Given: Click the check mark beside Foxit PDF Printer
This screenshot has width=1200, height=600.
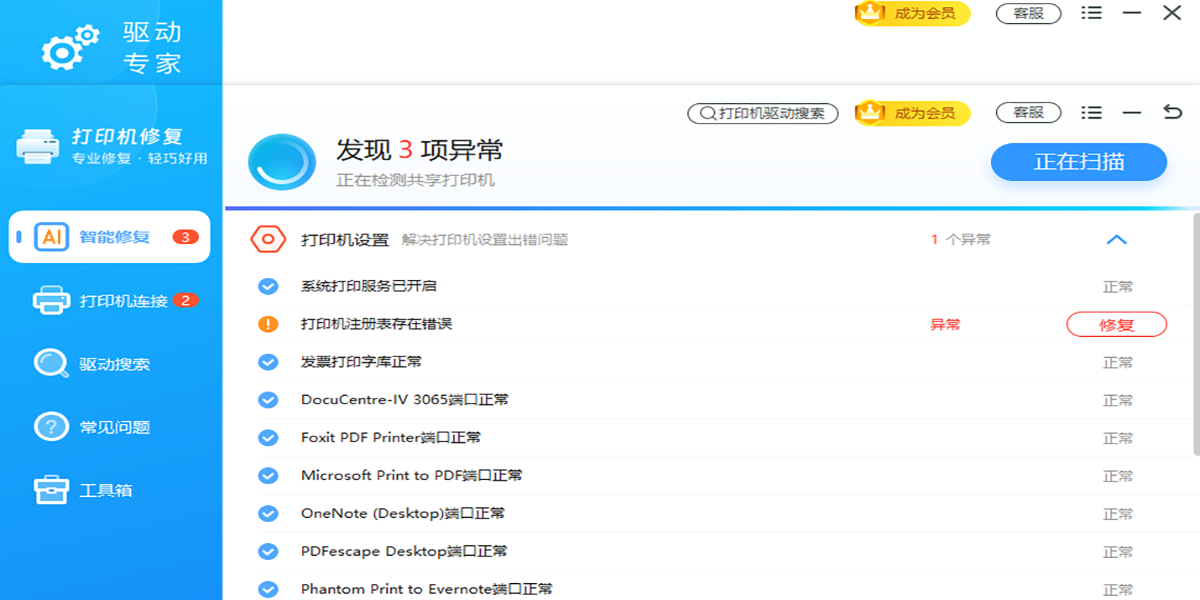Looking at the screenshot, I should (268, 438).
